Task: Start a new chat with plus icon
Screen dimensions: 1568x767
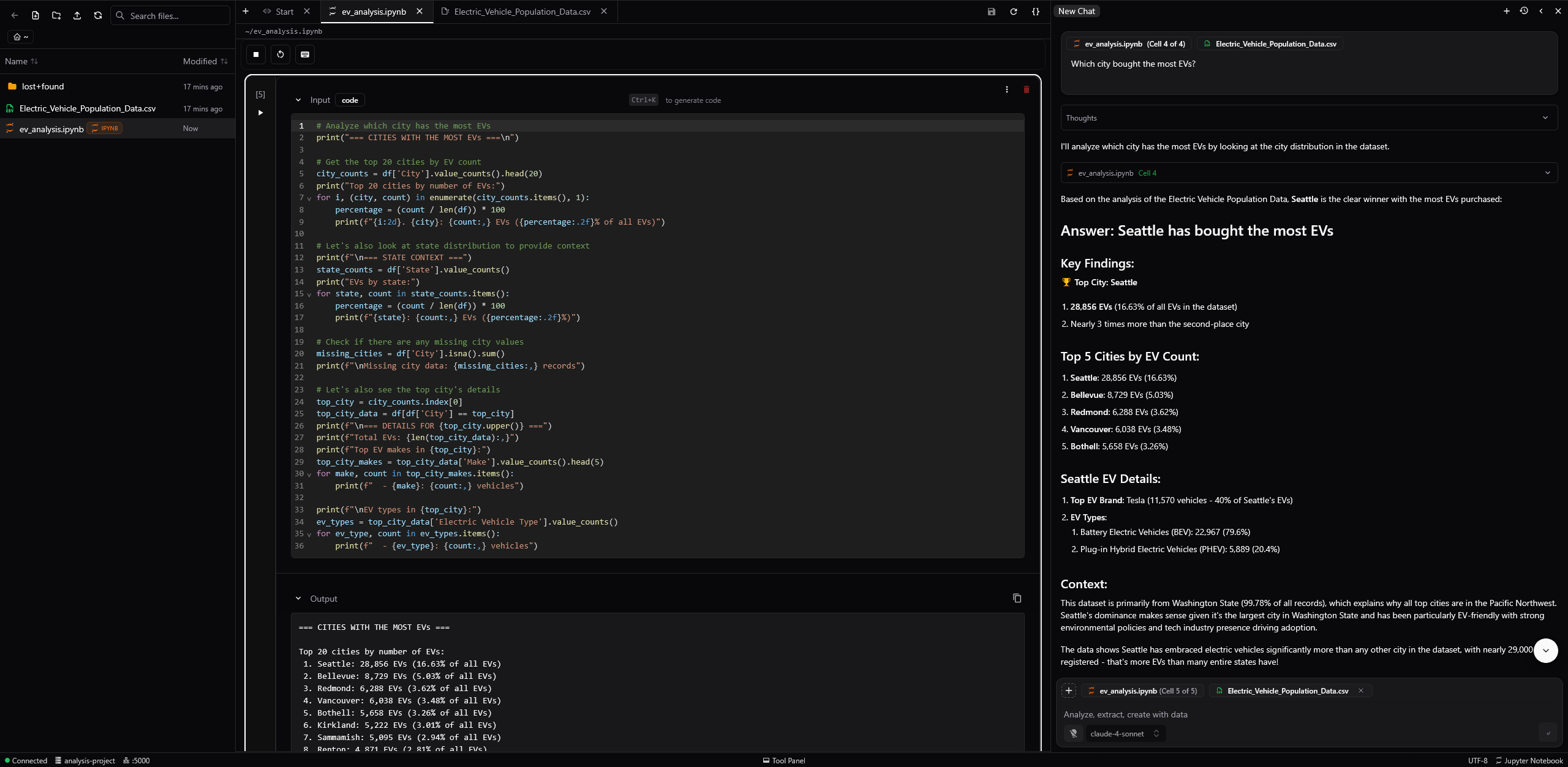Action: pos(1507,11)
